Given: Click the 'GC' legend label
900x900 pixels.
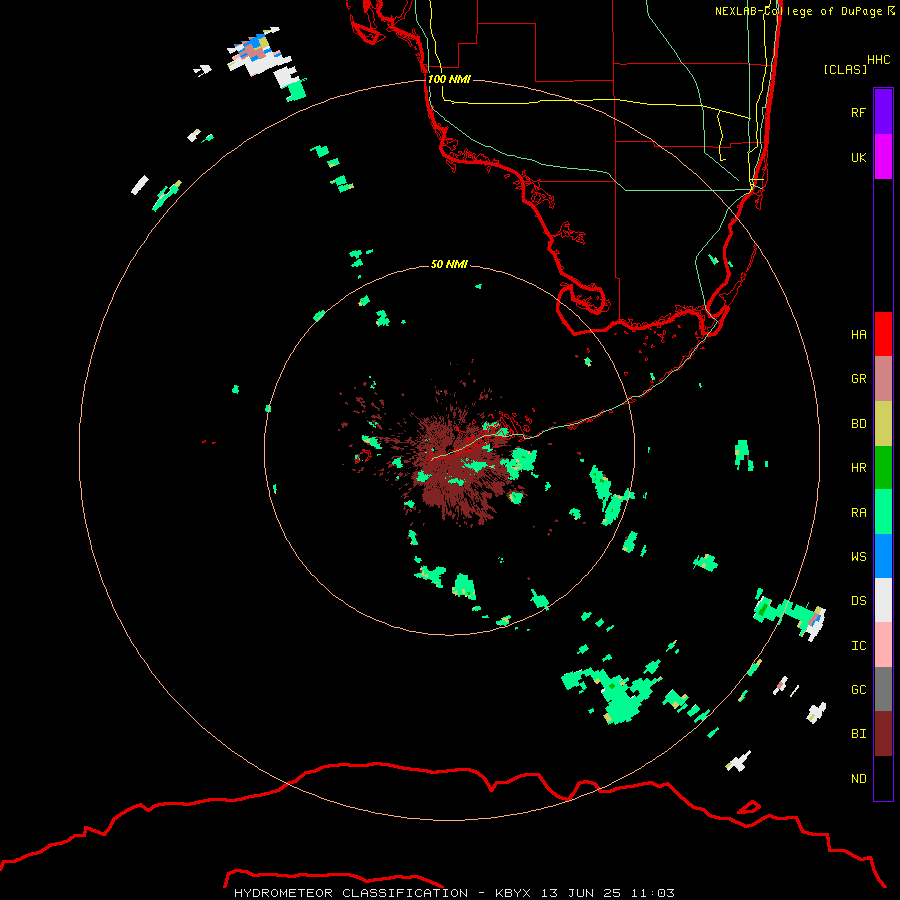Looking at the screenshot, I should pos(858,690).
